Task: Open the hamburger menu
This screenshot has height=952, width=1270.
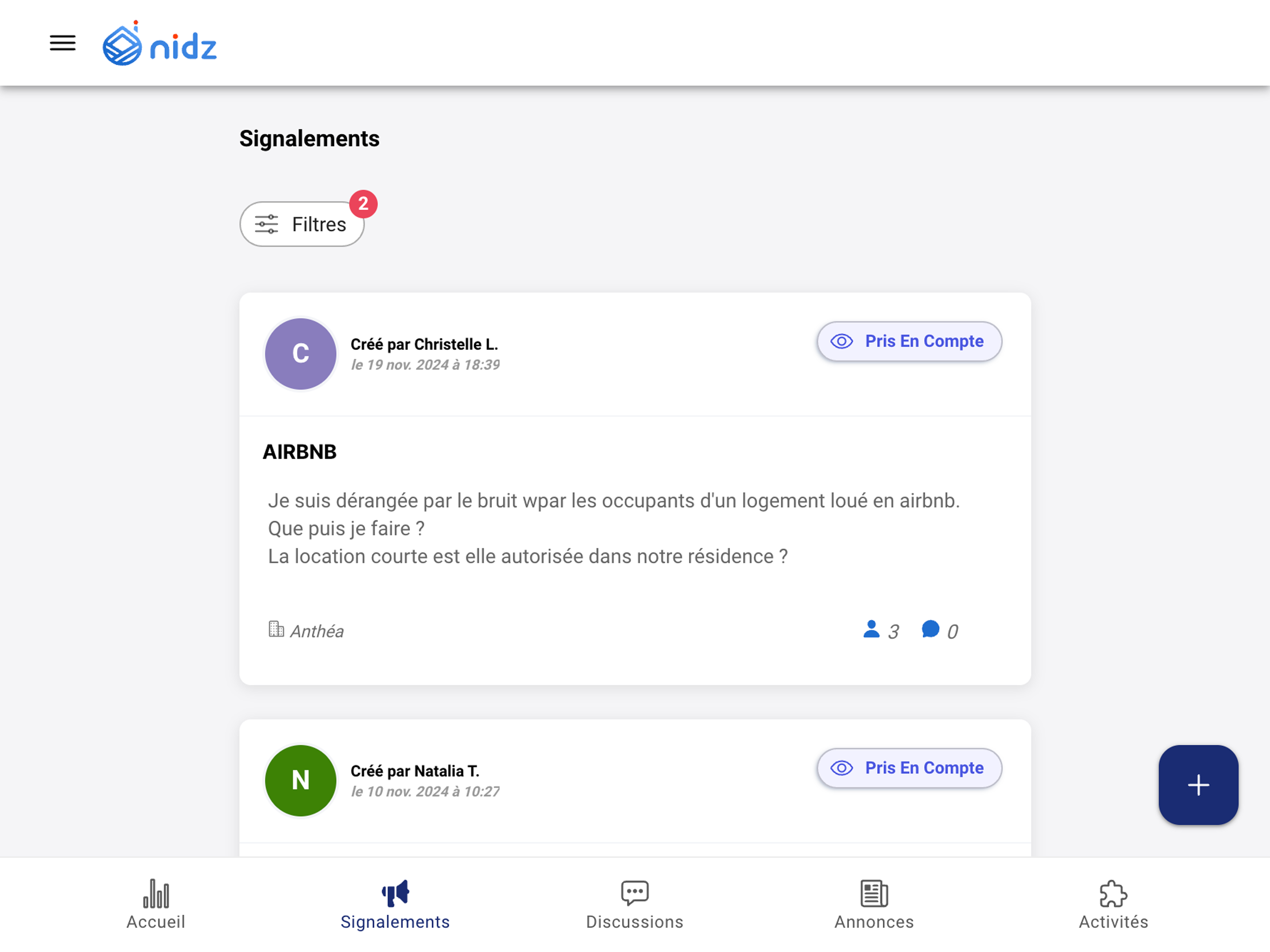Action: pos(63,43)
